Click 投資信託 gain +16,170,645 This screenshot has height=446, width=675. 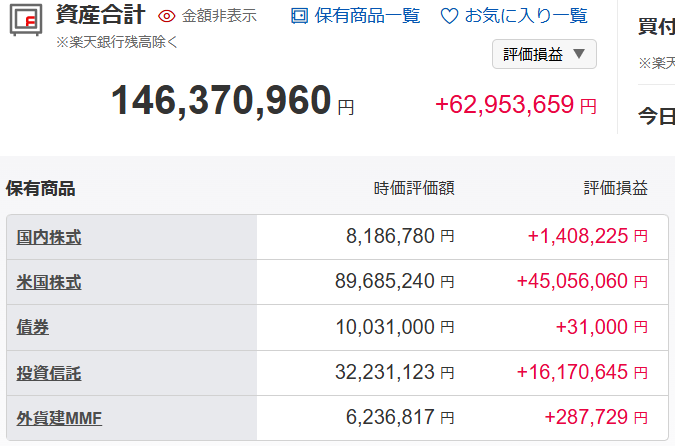[572, 373]
